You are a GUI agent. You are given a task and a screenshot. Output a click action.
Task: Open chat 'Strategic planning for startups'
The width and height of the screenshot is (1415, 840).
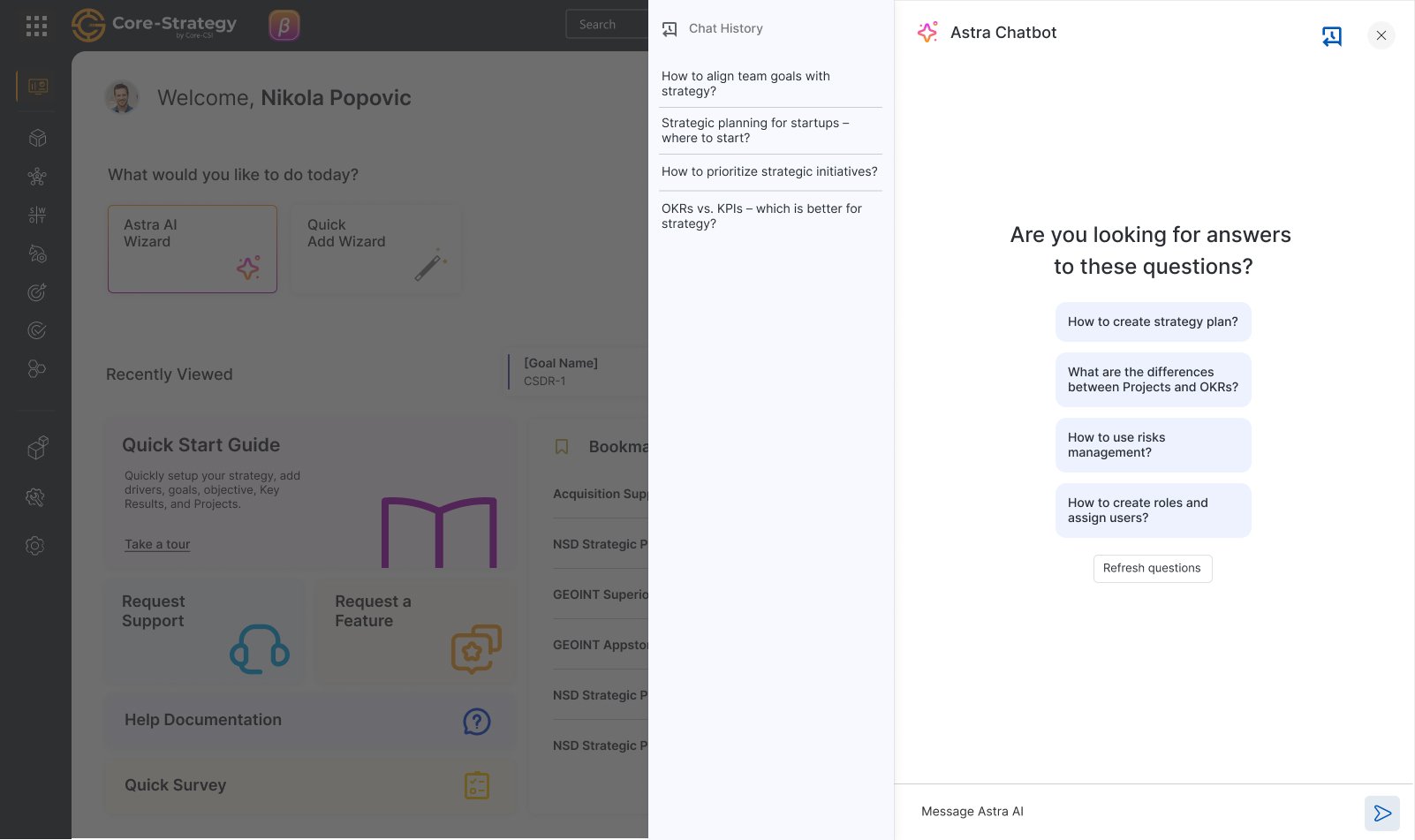tap(770, 131)
